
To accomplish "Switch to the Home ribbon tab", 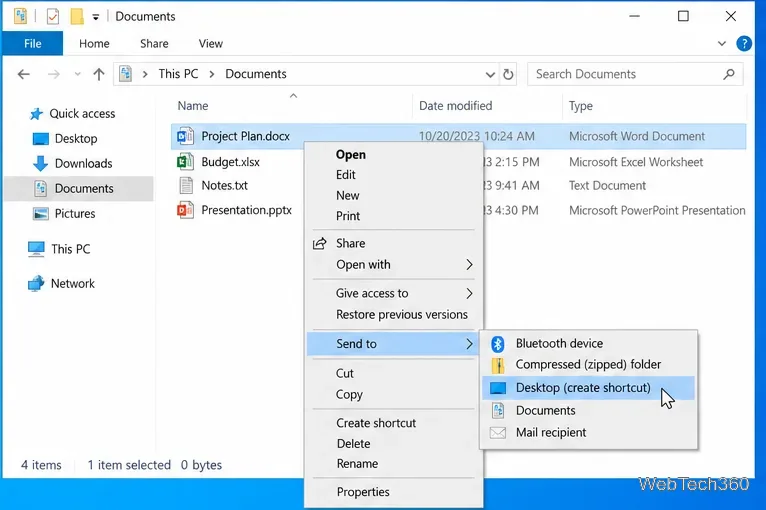I will coord(94,43).
